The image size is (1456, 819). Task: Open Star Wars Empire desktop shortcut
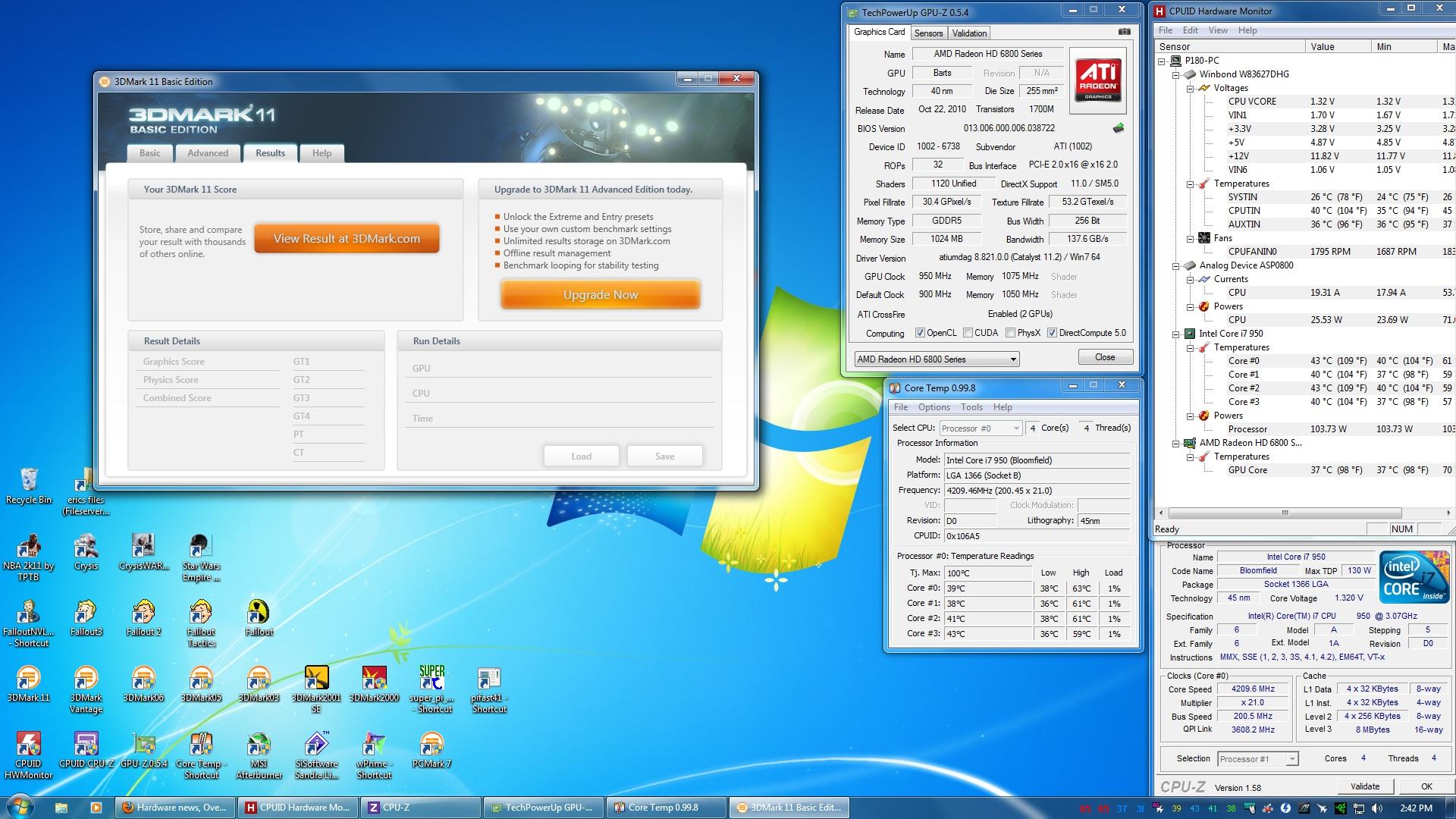coord(201,557)
